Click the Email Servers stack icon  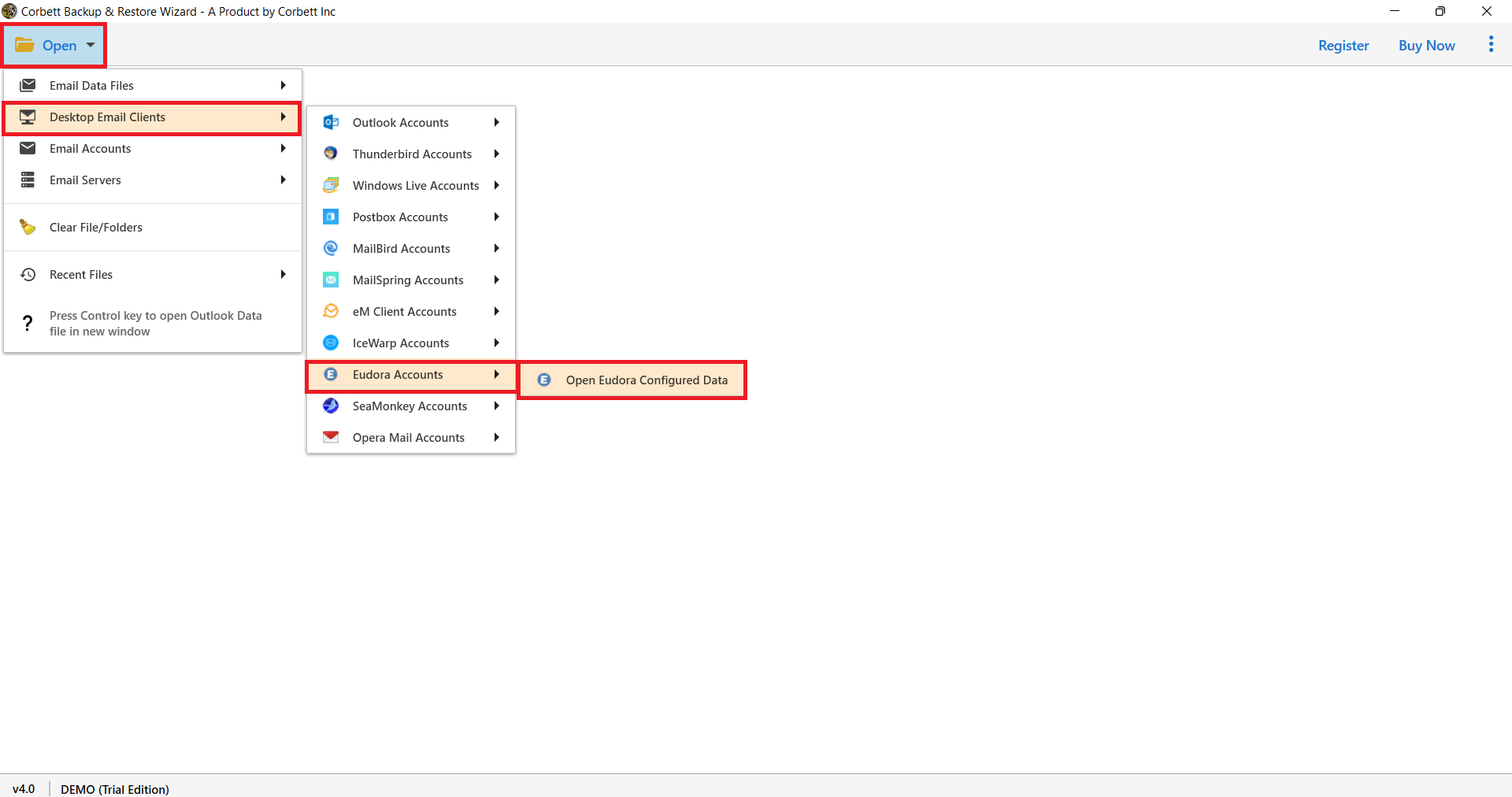tap(28, 180)
